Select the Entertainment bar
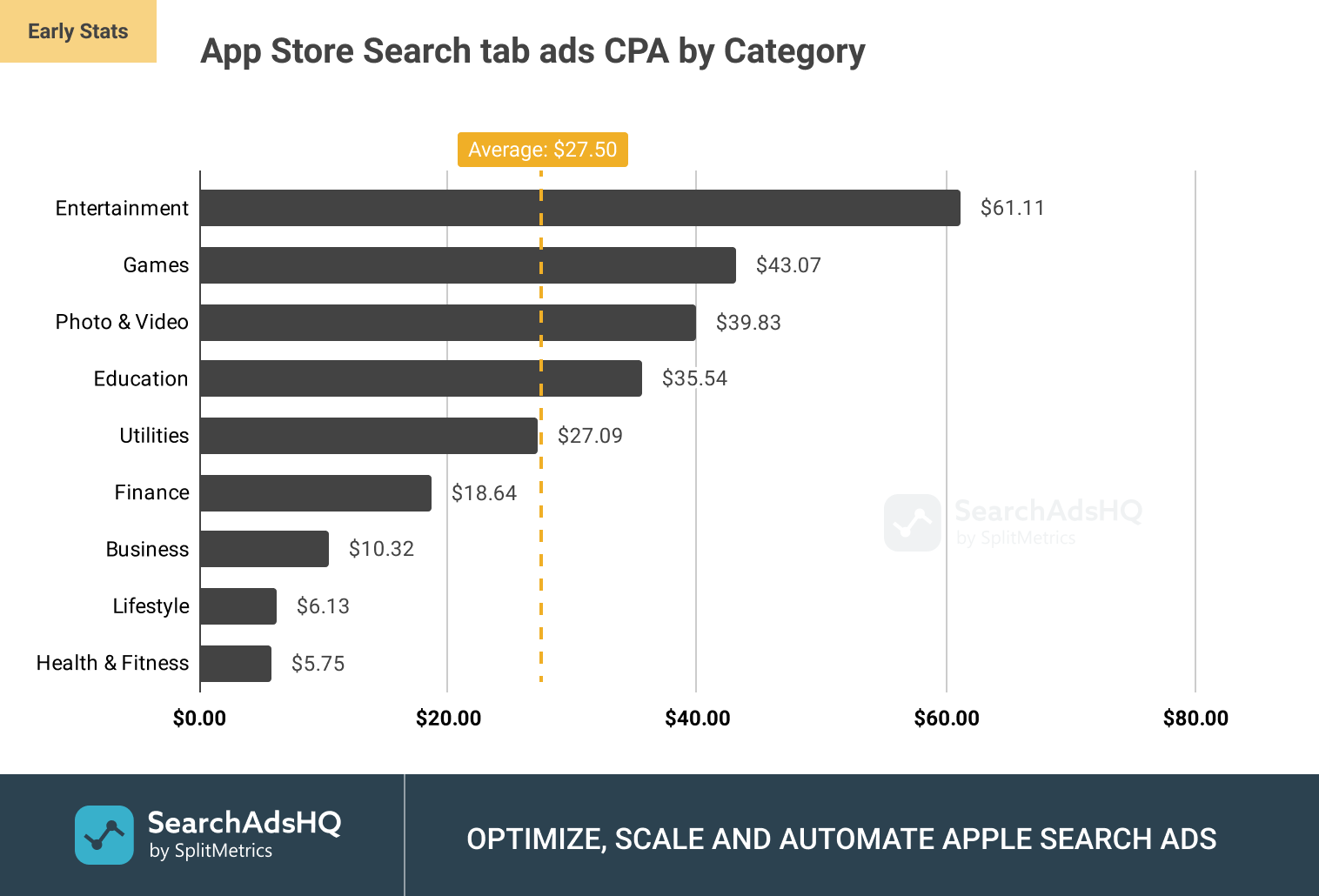The image size is (1319, 896). pyautogui.click(x=579, y=208)
